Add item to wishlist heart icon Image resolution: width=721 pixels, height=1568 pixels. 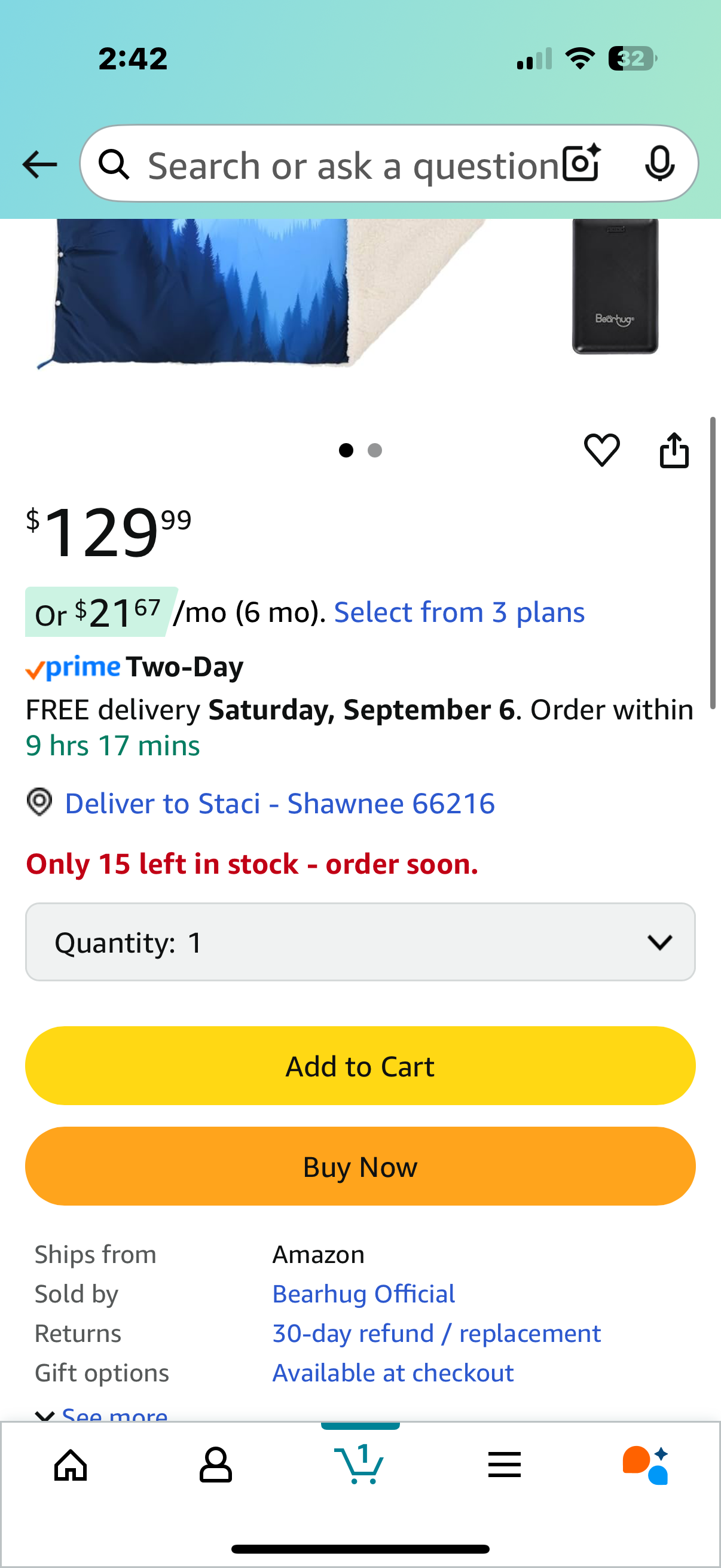[602, 450]
